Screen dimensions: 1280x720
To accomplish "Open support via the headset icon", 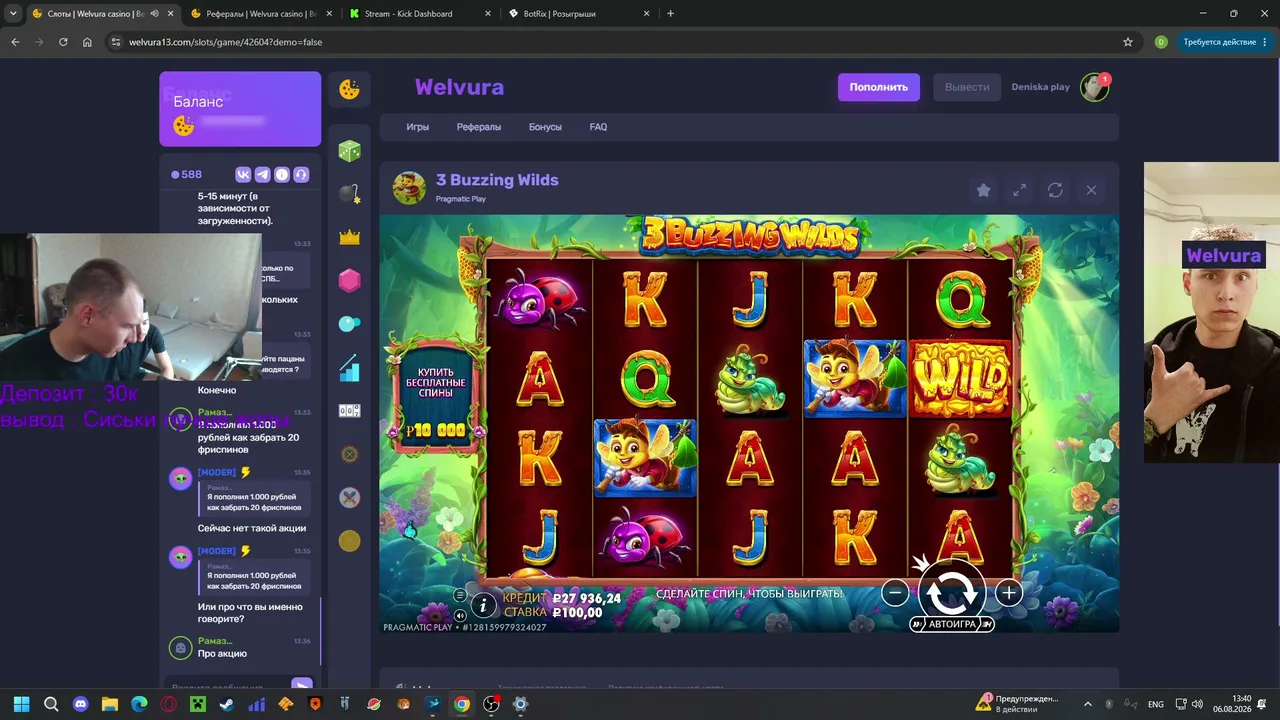I will (300, 174).
